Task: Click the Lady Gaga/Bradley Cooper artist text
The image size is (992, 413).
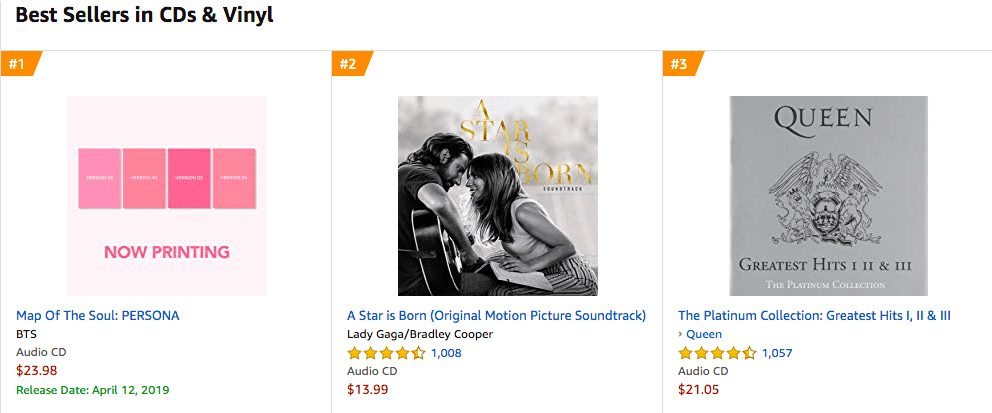Action: tap(420, 334)
